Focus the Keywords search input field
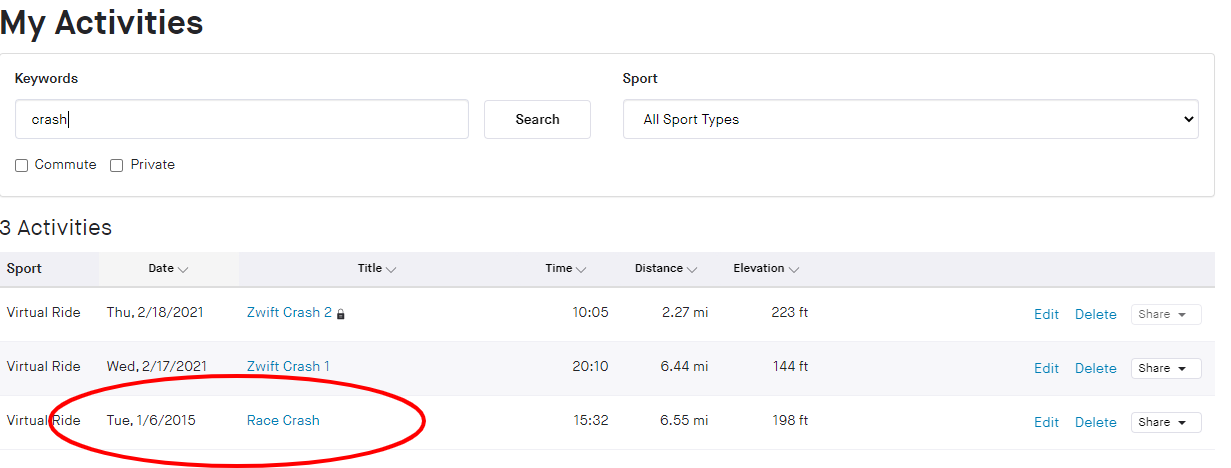The width and height of the screenshot is (1231, 468). click(242, 119)
